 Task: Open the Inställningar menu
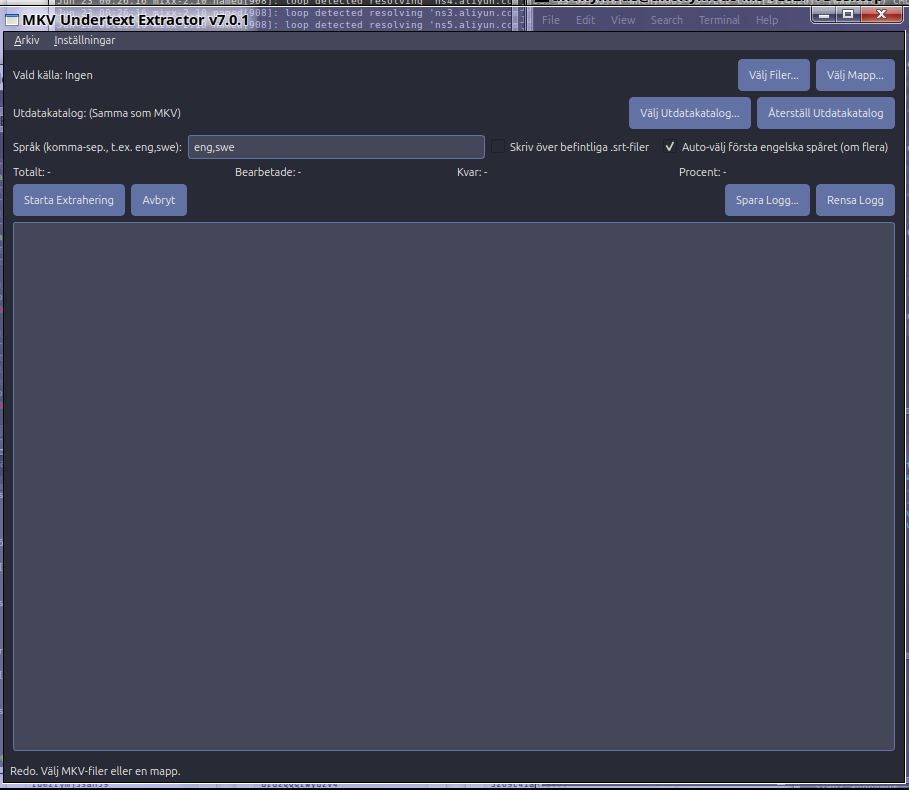pos(84,40)
